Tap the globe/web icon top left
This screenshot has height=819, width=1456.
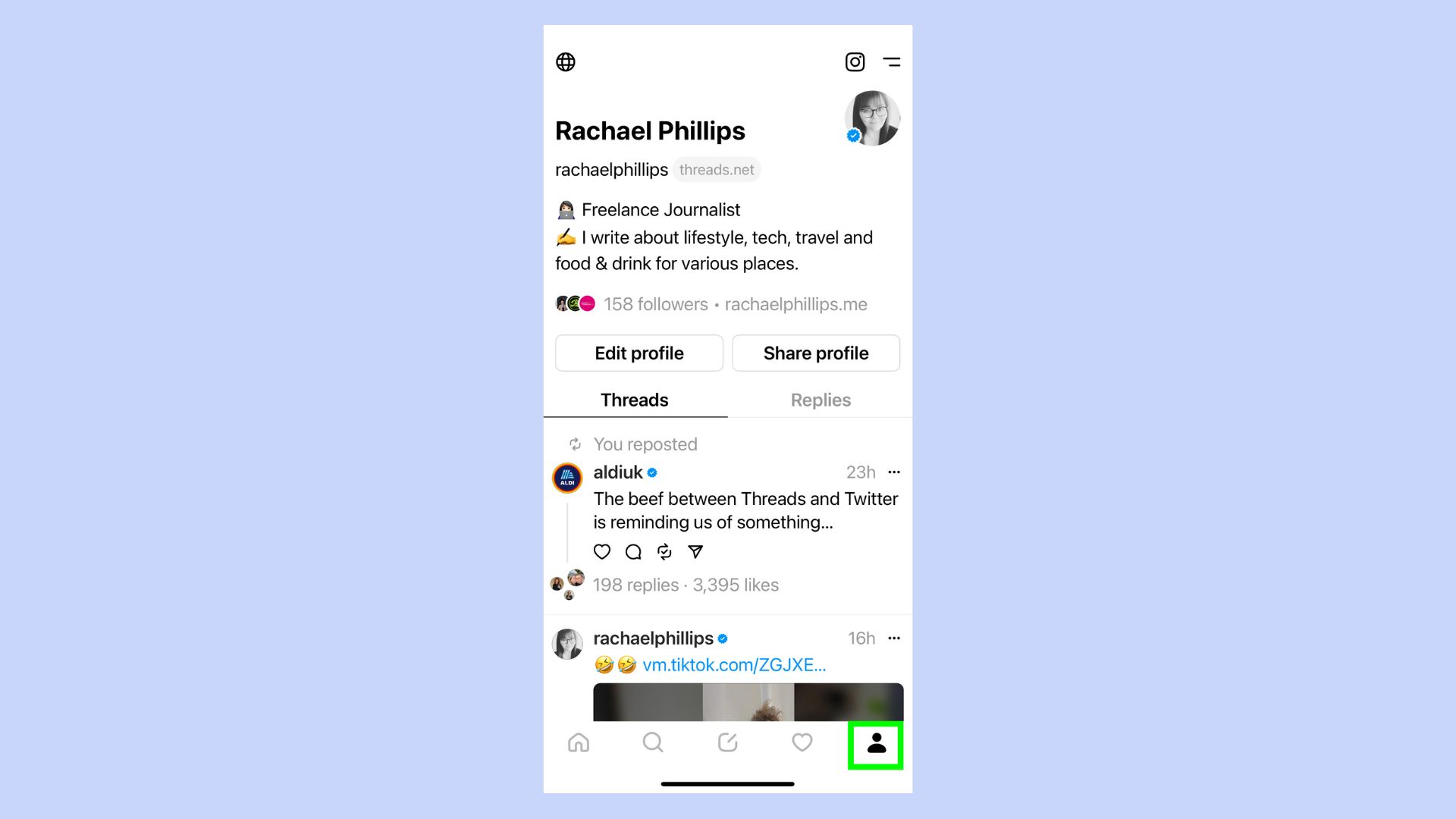click(x=565, y=62)
